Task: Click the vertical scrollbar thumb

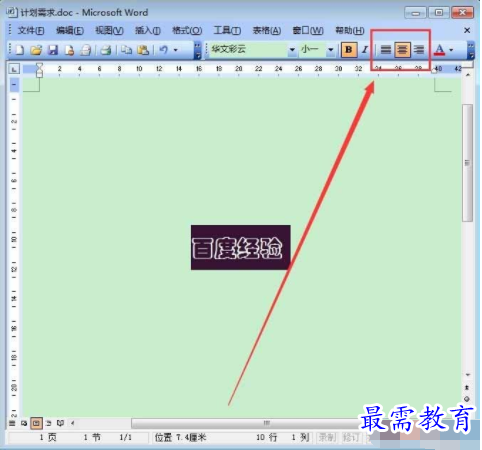Action: (x=467, y=163)
